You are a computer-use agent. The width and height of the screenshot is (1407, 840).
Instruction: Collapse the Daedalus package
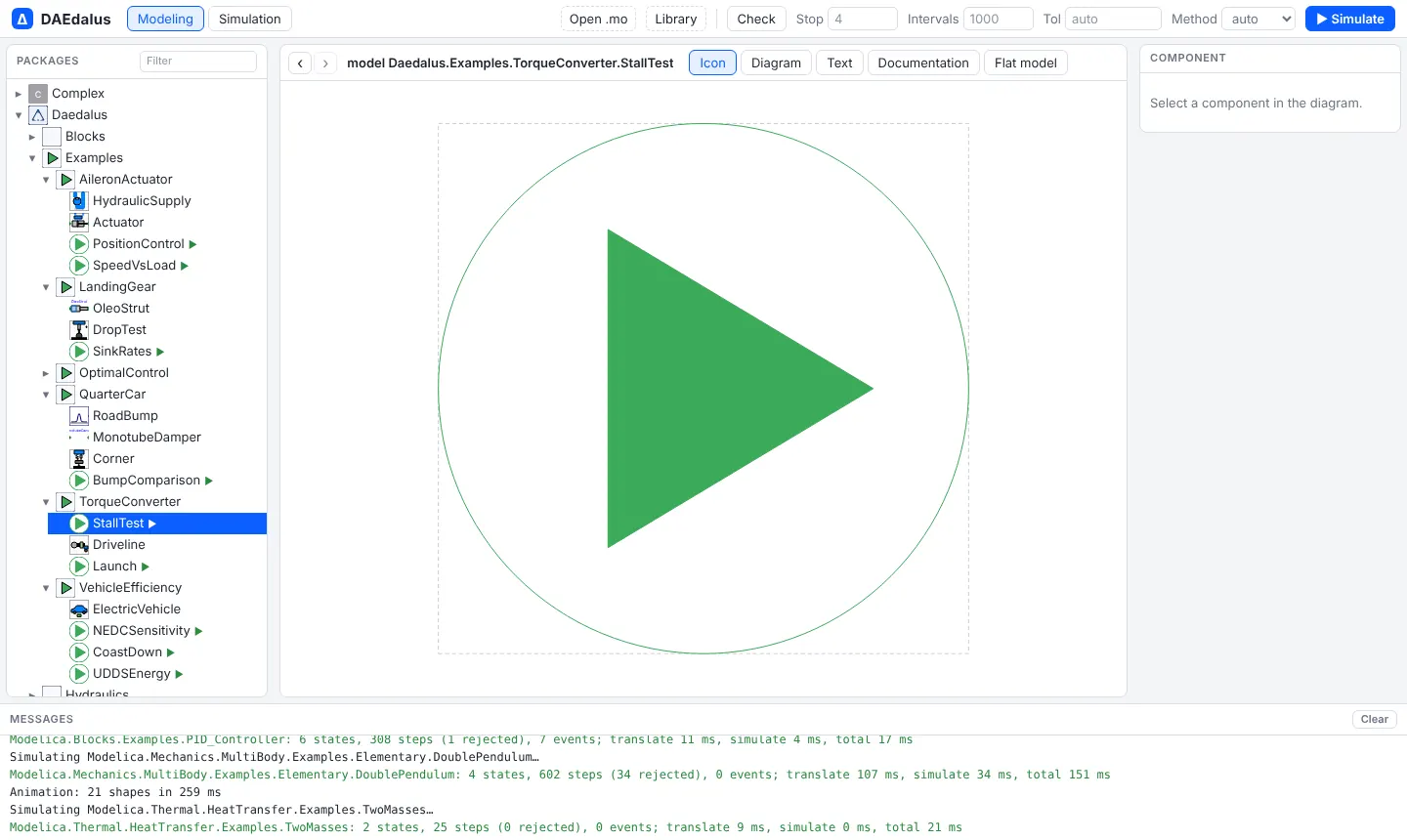19,115
